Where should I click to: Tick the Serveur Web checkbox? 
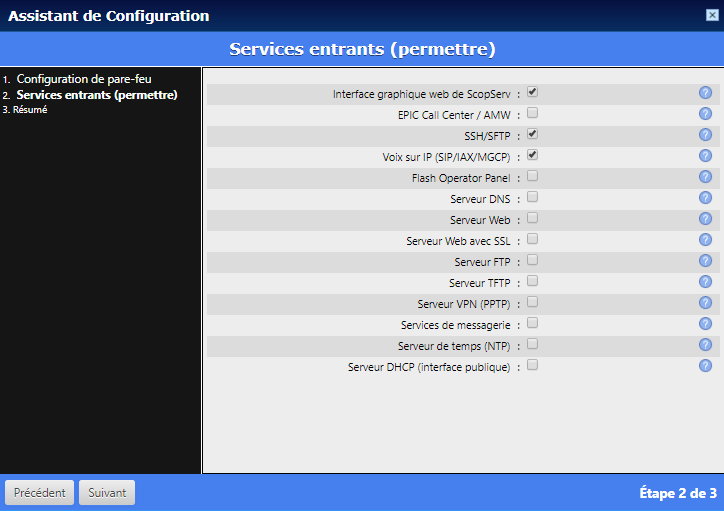532,218
